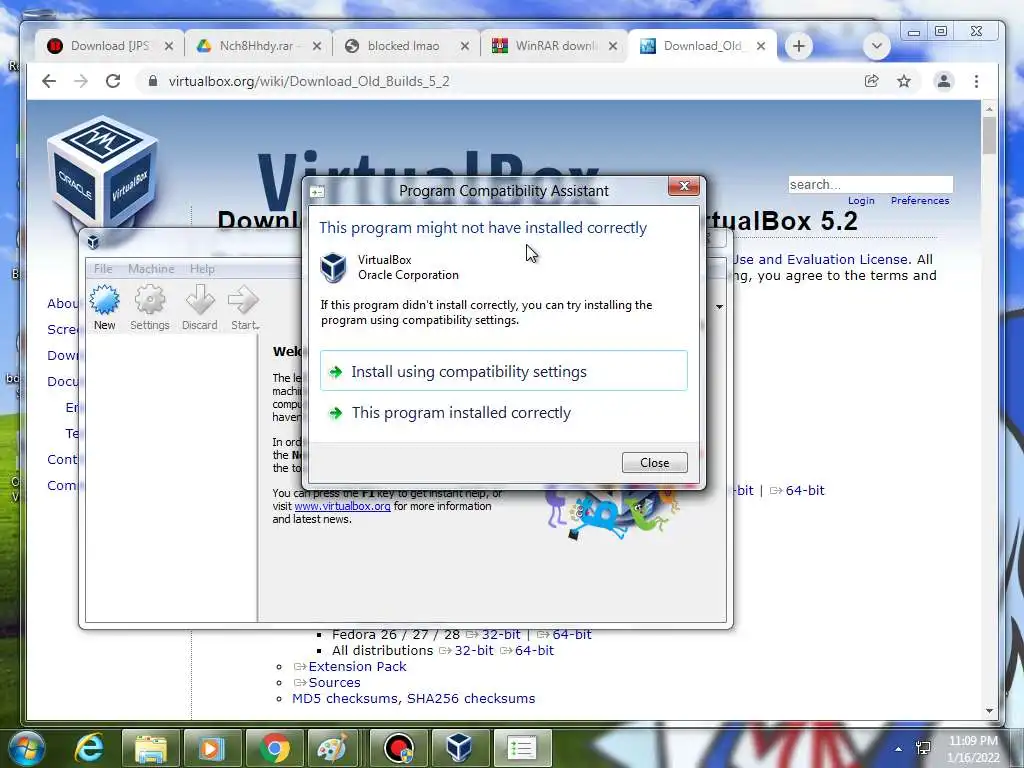Click Use and Evaluation License link
Screen dimensions: 1024x768
821,259
